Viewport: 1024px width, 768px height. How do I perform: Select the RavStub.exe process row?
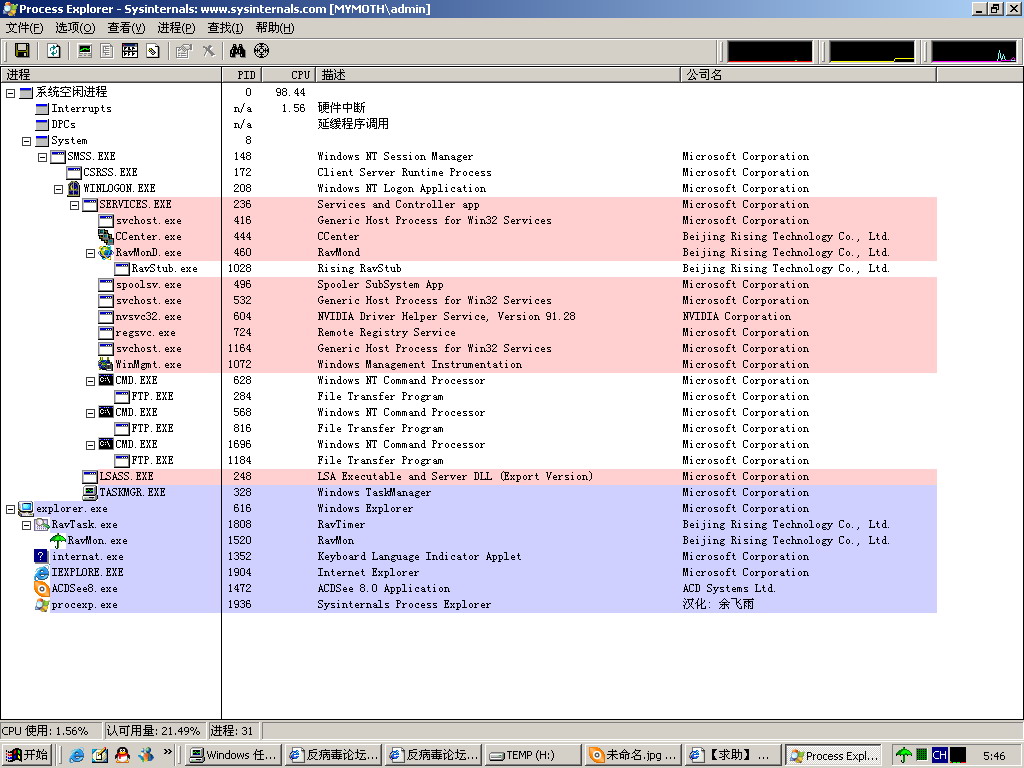469,268
